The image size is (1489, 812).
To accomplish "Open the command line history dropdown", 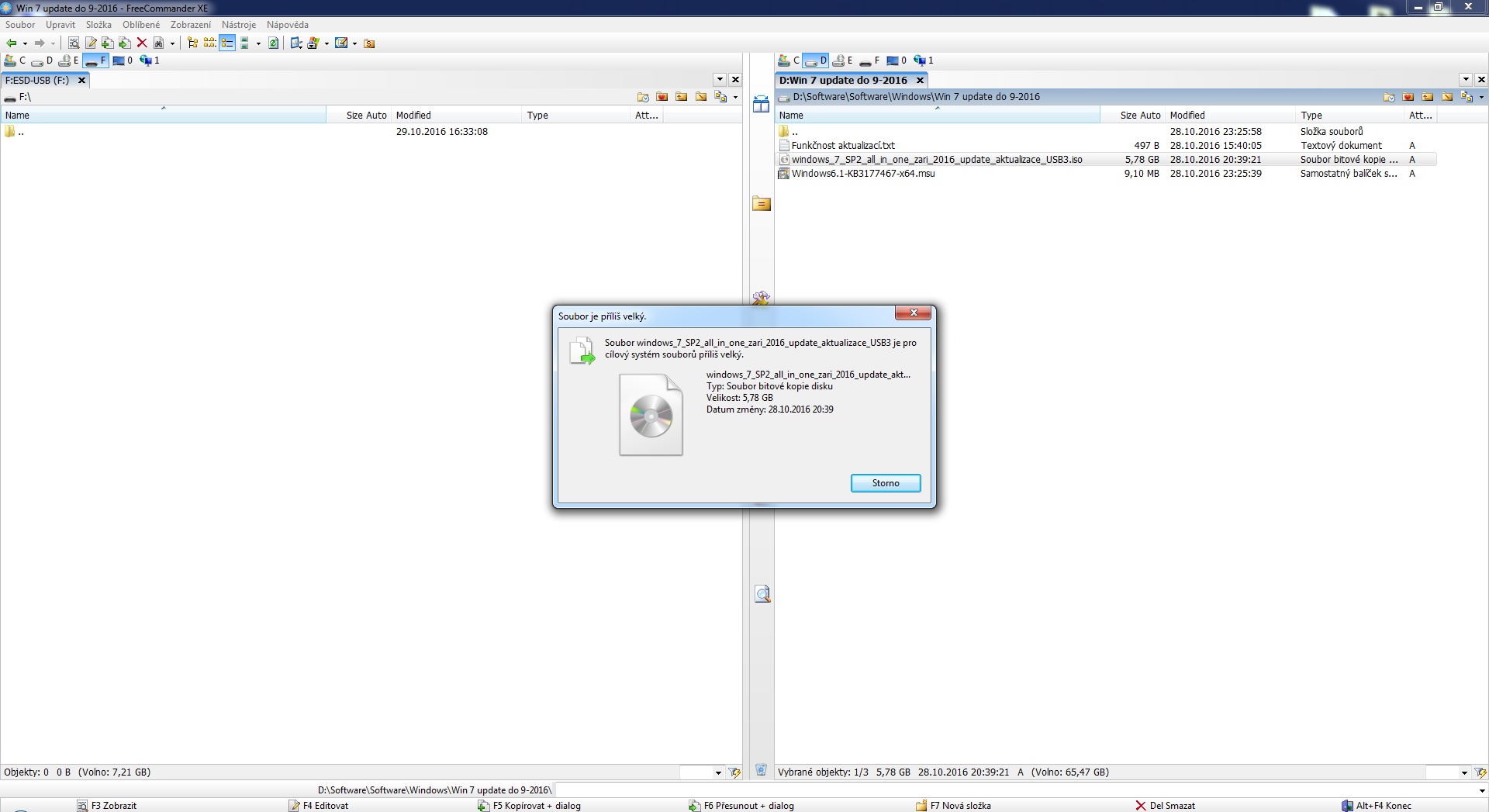I will pos(1482,790).
